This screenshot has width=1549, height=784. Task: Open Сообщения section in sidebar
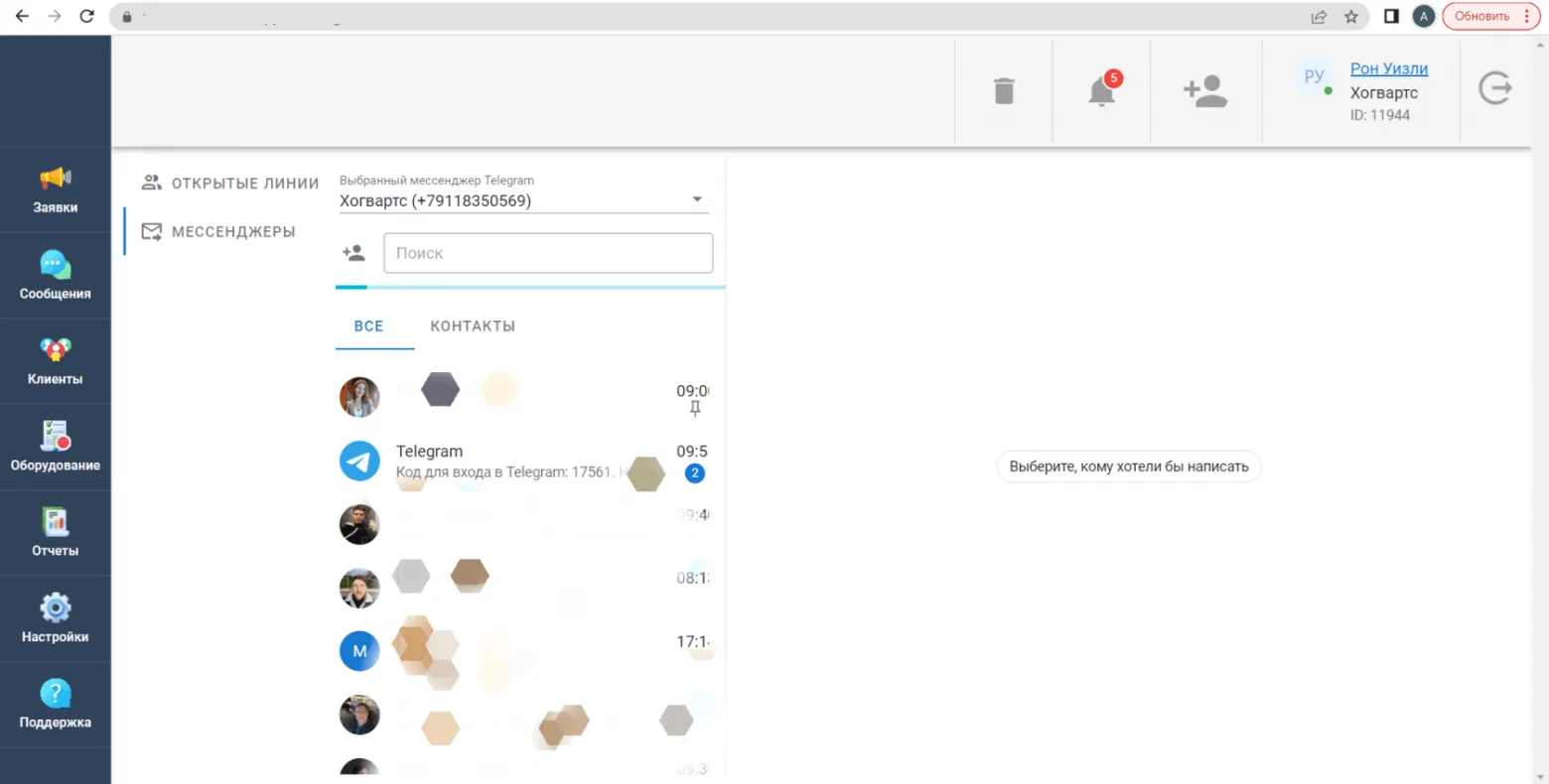point(56,276)
